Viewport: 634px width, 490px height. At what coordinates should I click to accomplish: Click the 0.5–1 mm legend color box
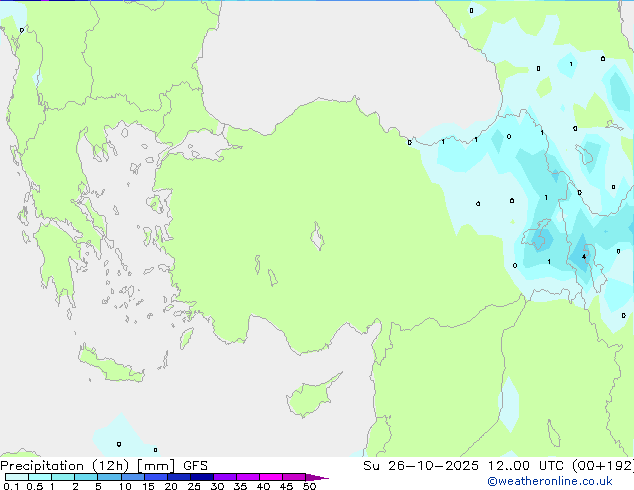coord(40,477)
